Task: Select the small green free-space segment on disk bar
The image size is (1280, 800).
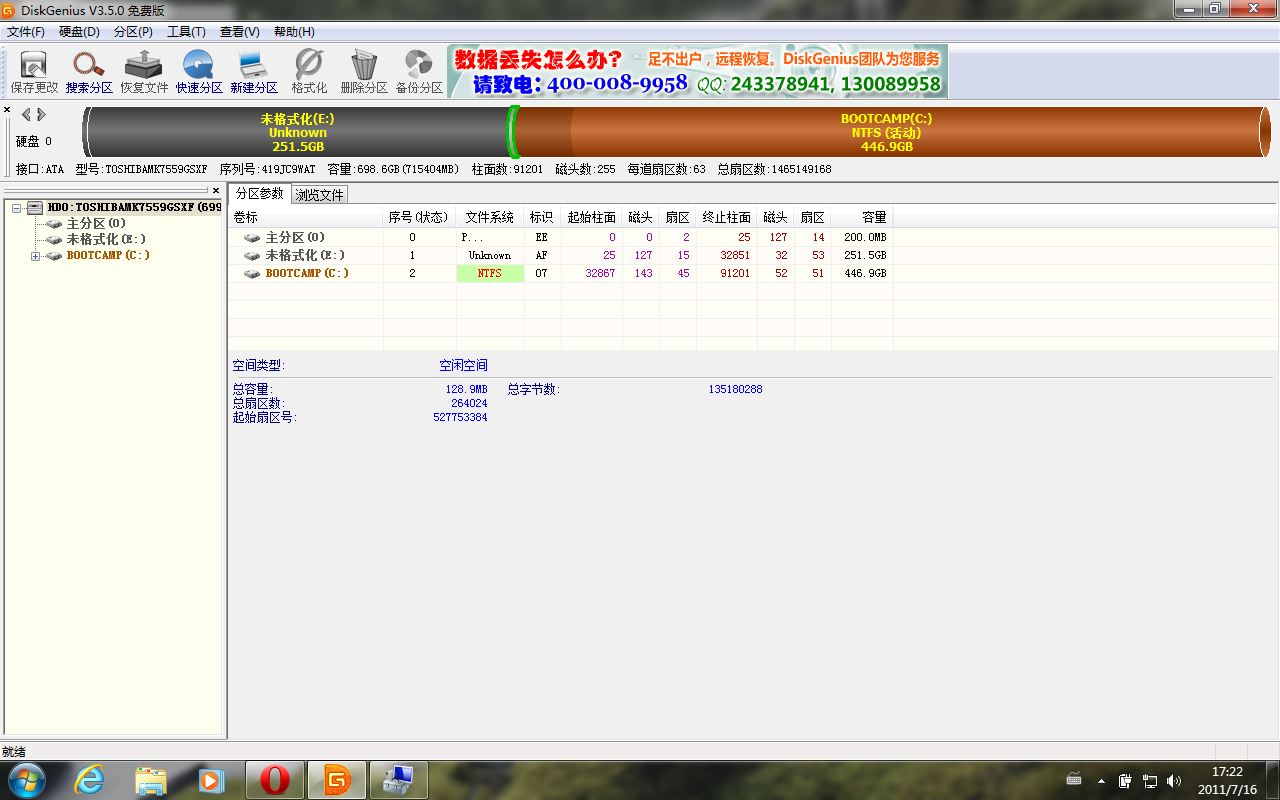Action: (x=512, y=132)
